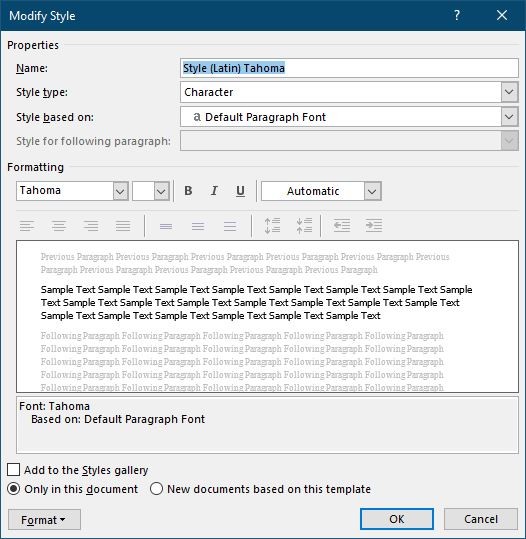The image size is (526, 539).
Task: Click the align left icon
Action: (x=27, y=226)
